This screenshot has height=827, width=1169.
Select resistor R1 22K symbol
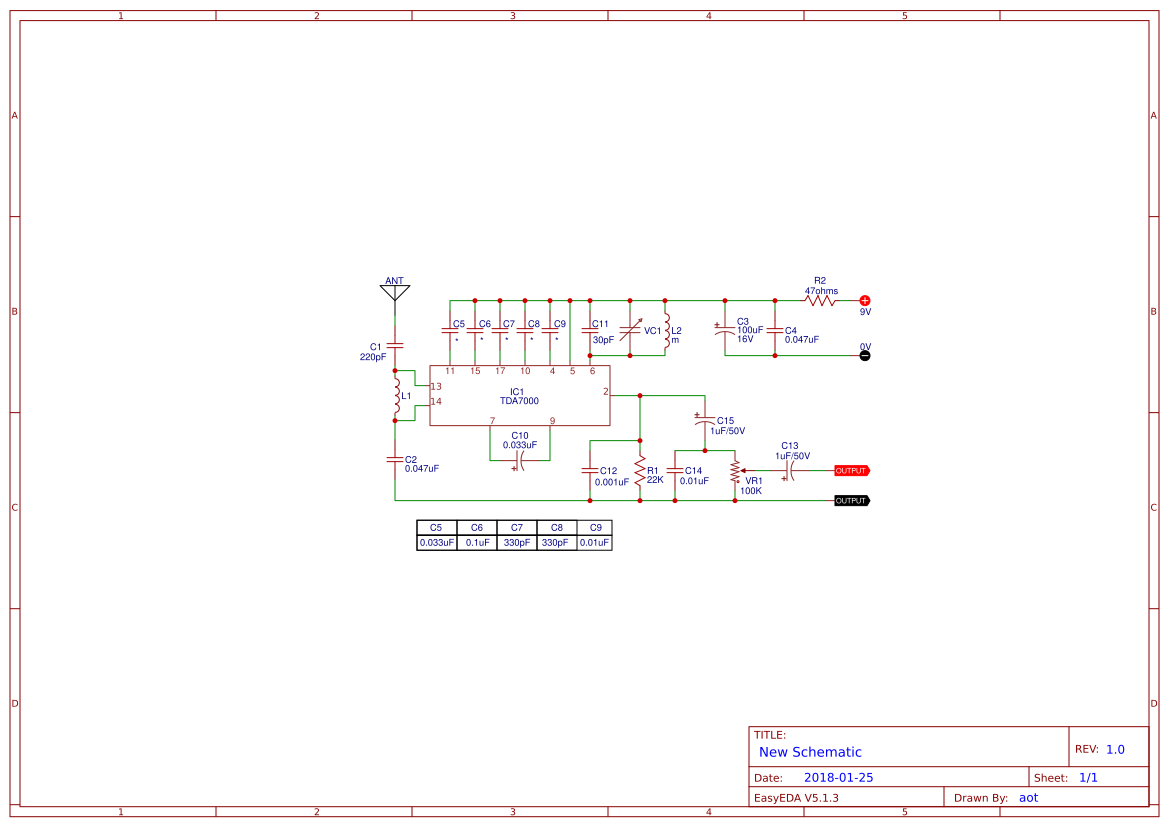[641, 471]
